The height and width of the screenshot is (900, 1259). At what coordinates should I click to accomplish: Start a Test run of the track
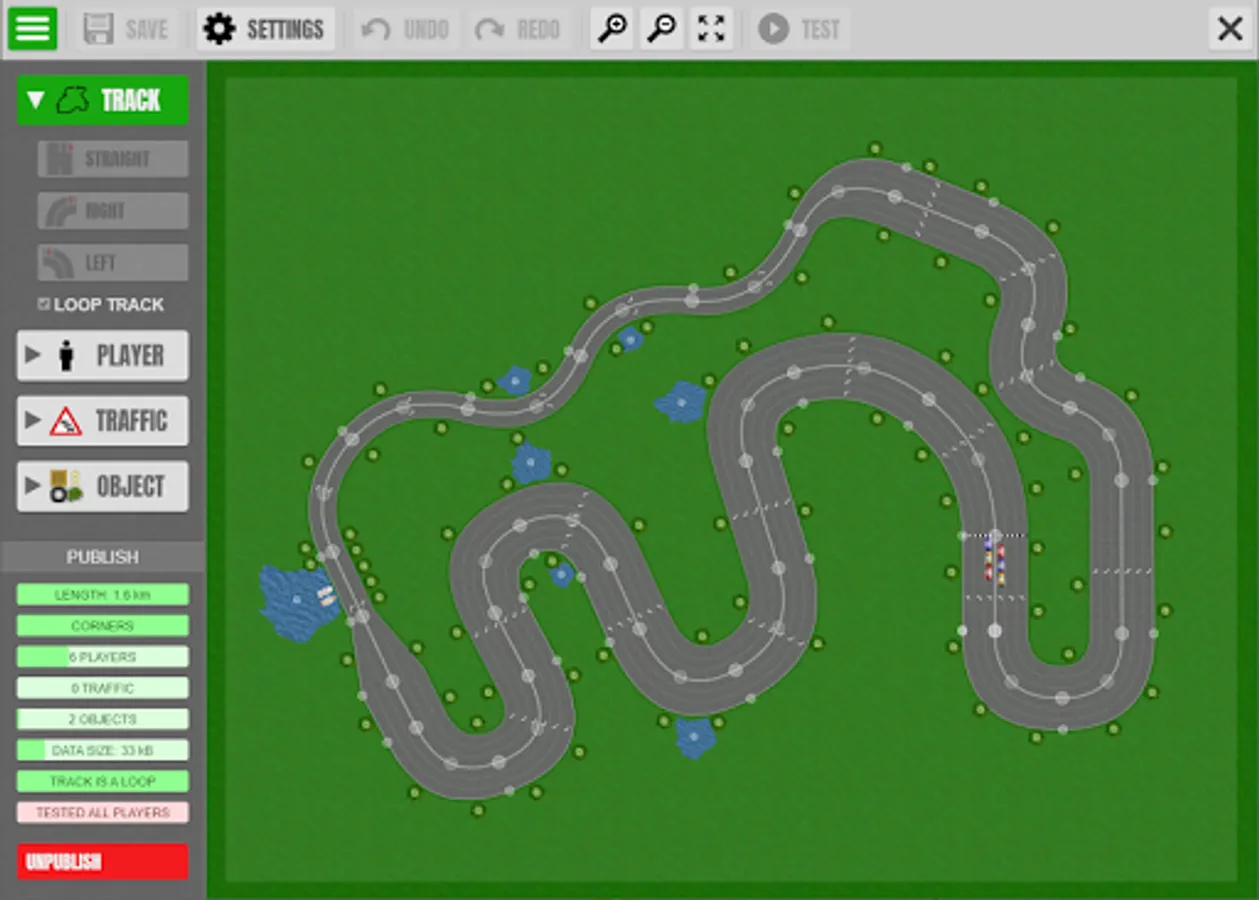[800, 29]
